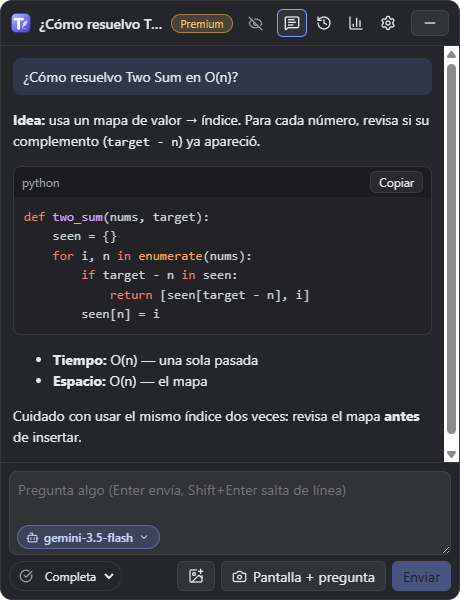Viewport: 460px width, 600px height.
Task: Open settings gear icon
Action: [388, 23]
